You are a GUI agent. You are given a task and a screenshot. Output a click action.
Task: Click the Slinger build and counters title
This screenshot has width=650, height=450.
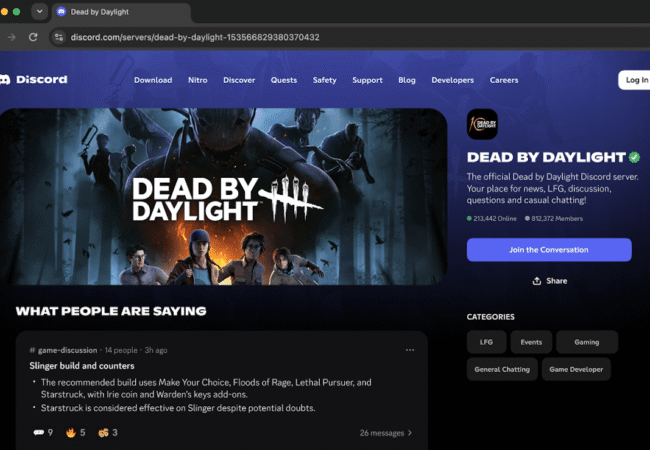pos(82,366)
